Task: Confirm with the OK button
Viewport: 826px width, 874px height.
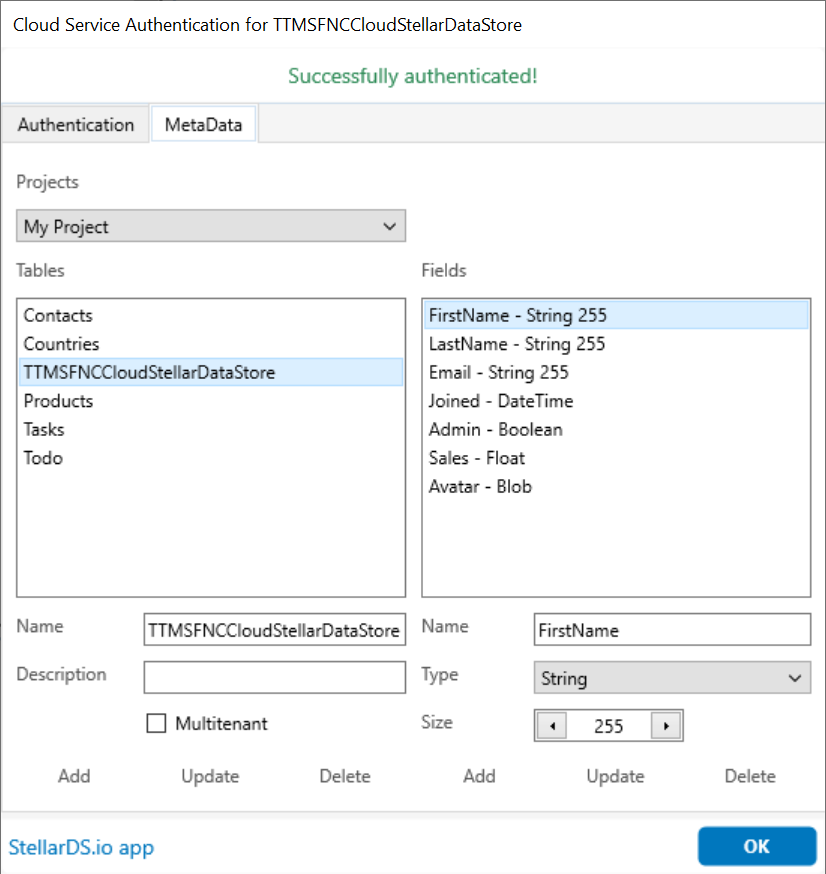Action: coord(757,846)
